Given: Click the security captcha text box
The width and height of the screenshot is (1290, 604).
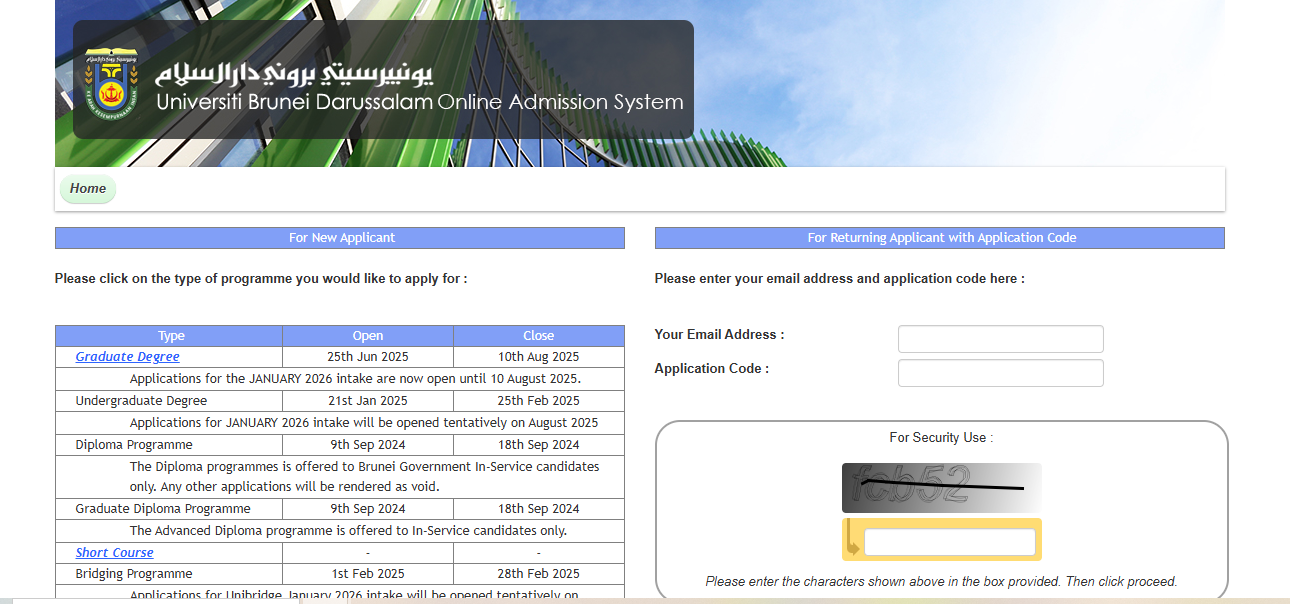Looking at the screenshot, I should tap(950, 542).
